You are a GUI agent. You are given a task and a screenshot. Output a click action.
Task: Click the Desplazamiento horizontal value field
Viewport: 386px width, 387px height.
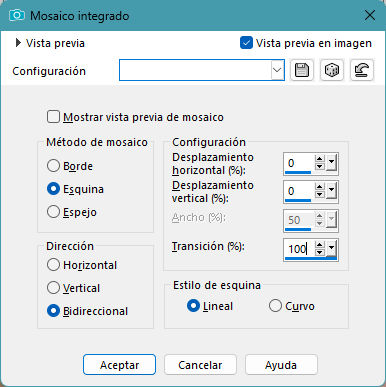coord(299,163)
